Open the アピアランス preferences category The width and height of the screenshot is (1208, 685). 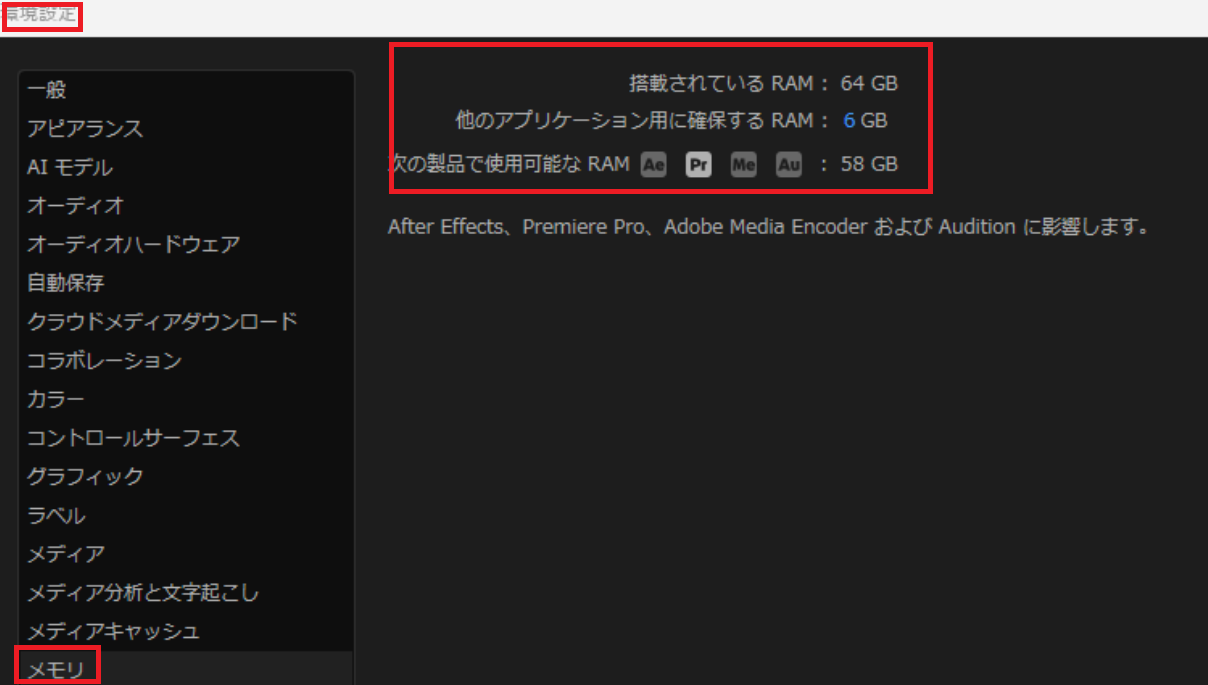tap(85, 129)
